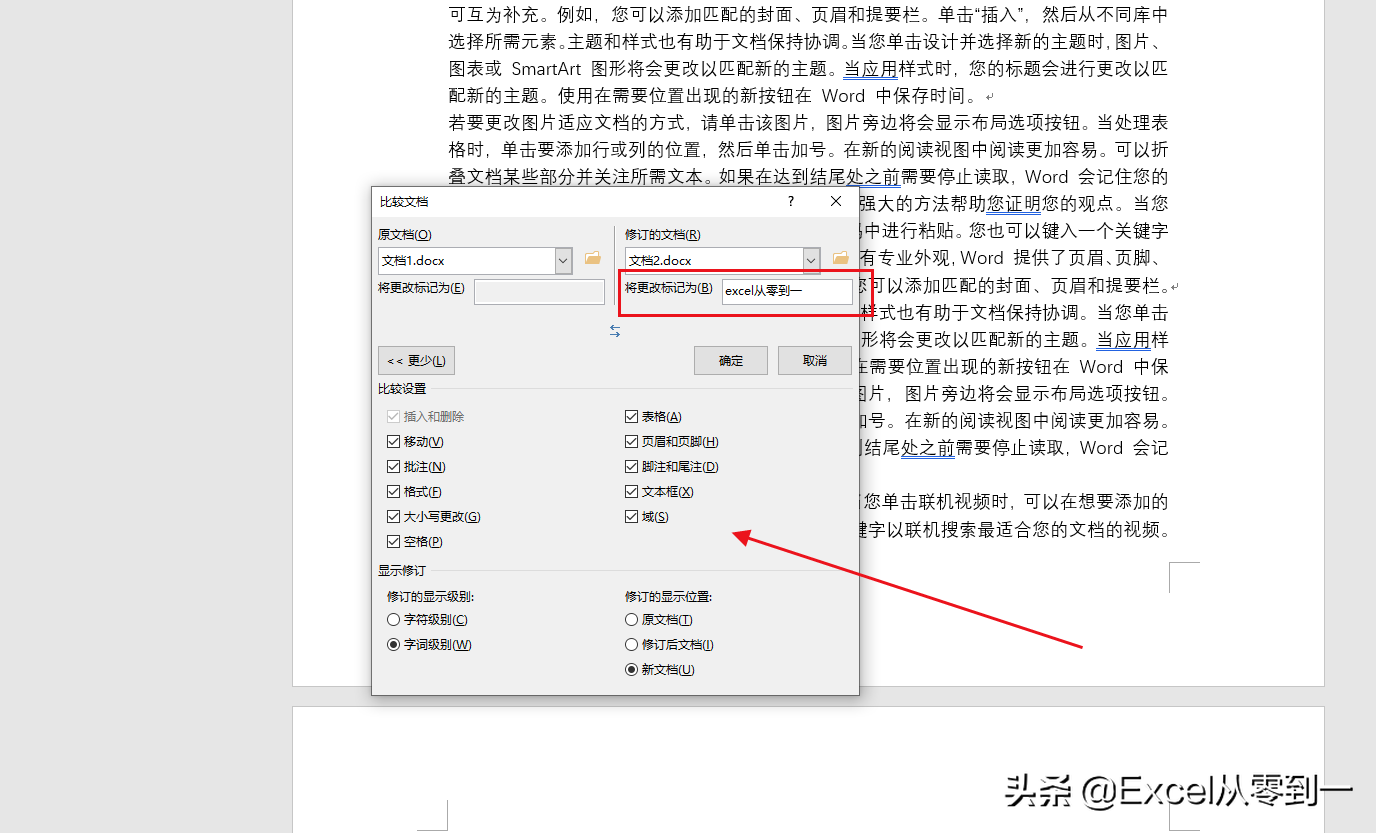
Task: Click the 取消 button
Action: point(815,360)
